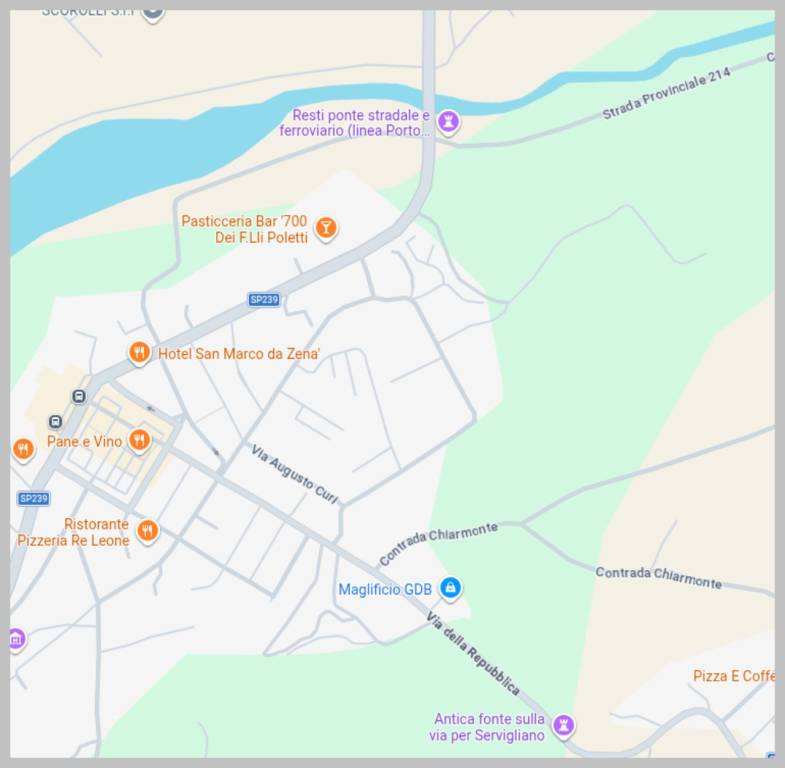This screenshot has height=768, width=785.
Task: Click the Antica fonte sulla via landmark marker
Action: click(564, 725)
